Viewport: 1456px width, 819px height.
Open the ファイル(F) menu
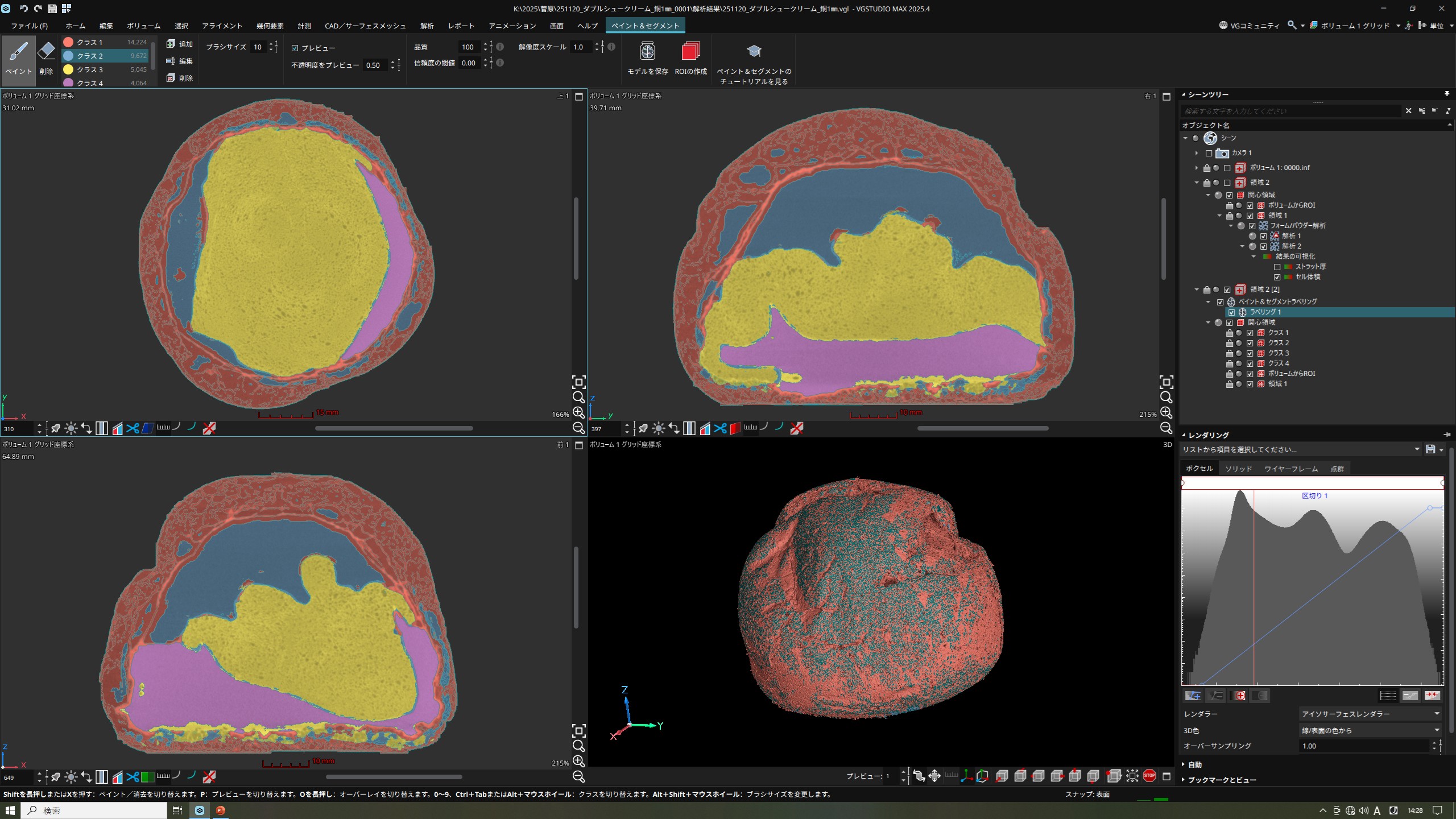tap(30, 26)
